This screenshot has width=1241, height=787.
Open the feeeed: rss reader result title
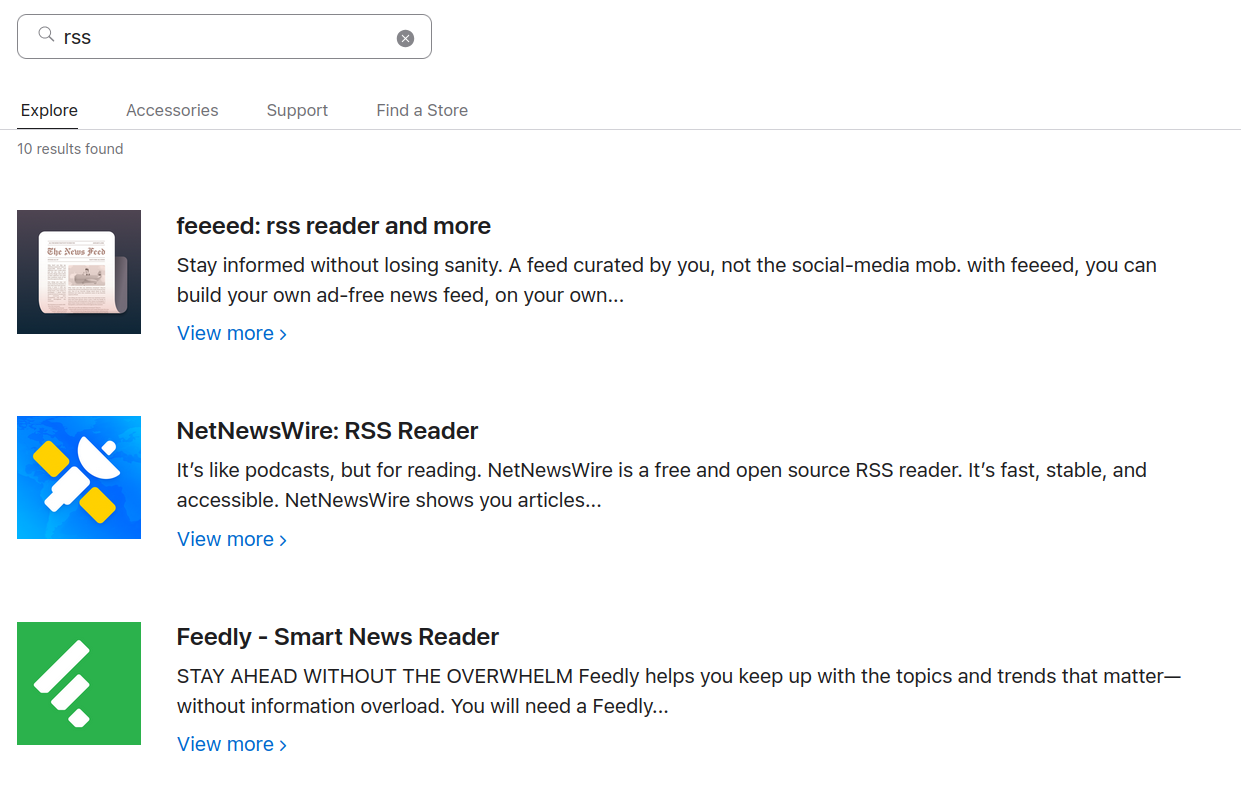334,226
